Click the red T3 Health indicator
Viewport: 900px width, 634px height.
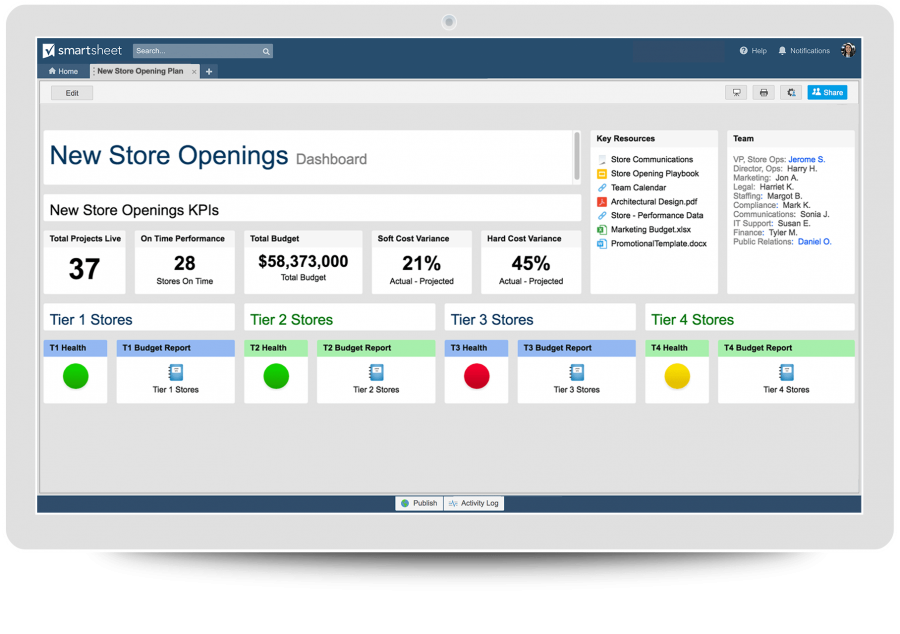click(x=476, y=376)
